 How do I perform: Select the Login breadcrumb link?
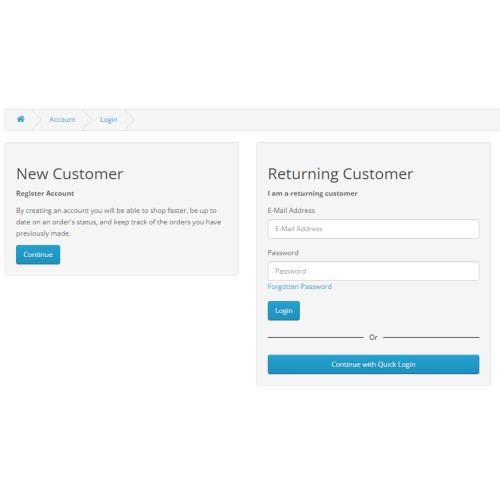pyautogui.click(x=109, y=120)
